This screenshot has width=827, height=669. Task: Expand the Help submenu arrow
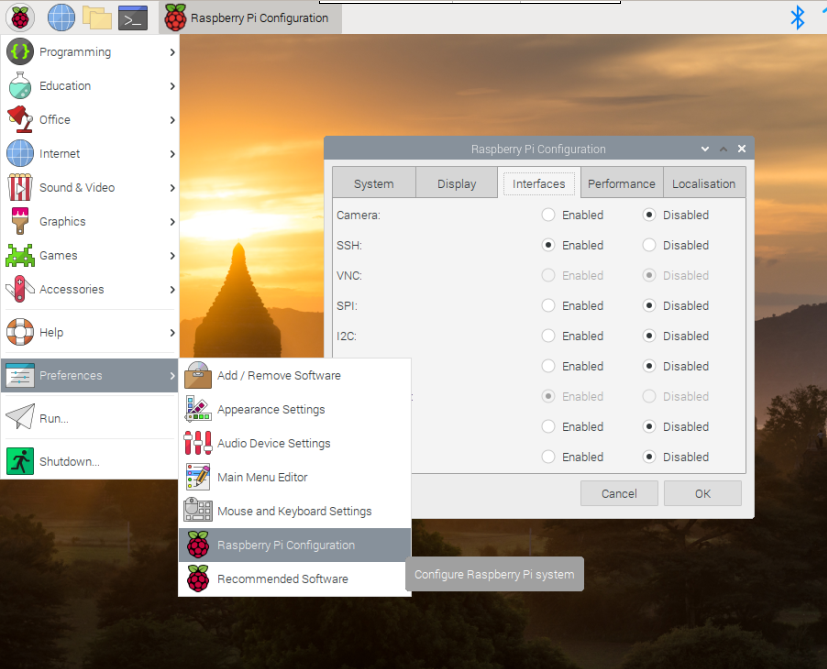coord(172,332)
